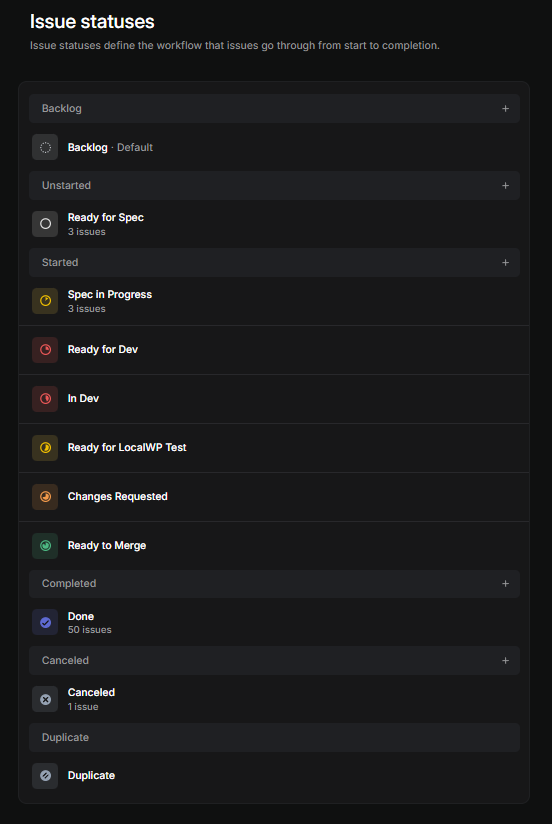The image size is (552, 824).
Task: Add a new status under Backlog
Action: tap(505, 108)
